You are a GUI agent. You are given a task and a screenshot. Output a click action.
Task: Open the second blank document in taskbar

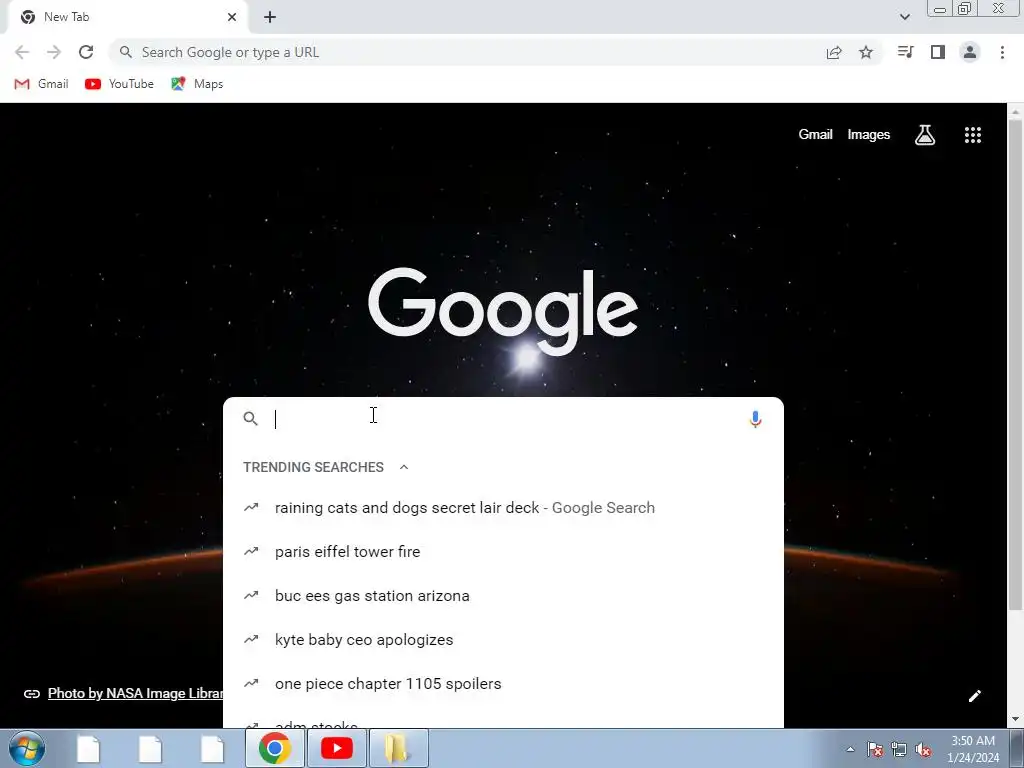[x=150, y=749]
